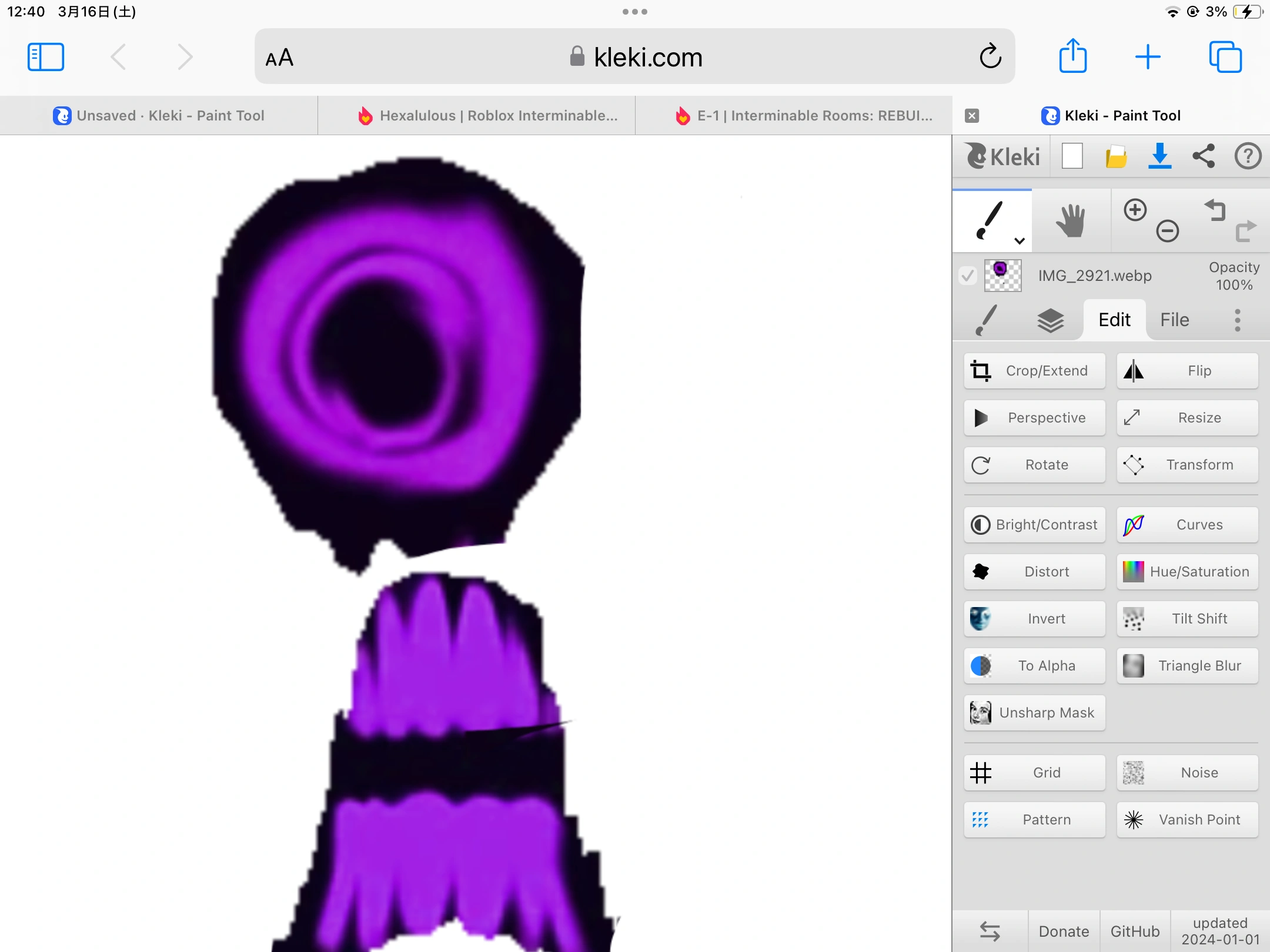Click the zoom out magnifier icon
This screenshot has height=952, width=1270.
pyautogui.click(x=1167, y=231)
